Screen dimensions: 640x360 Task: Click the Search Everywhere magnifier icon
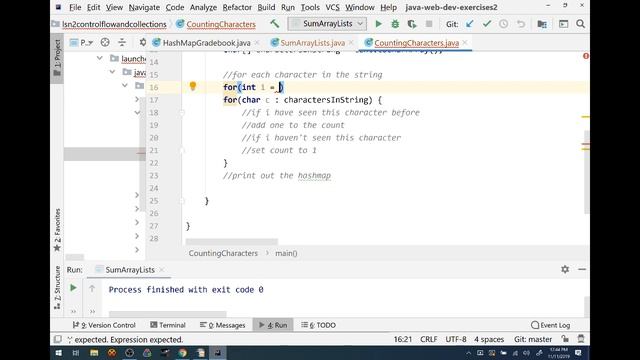[580, 24]
